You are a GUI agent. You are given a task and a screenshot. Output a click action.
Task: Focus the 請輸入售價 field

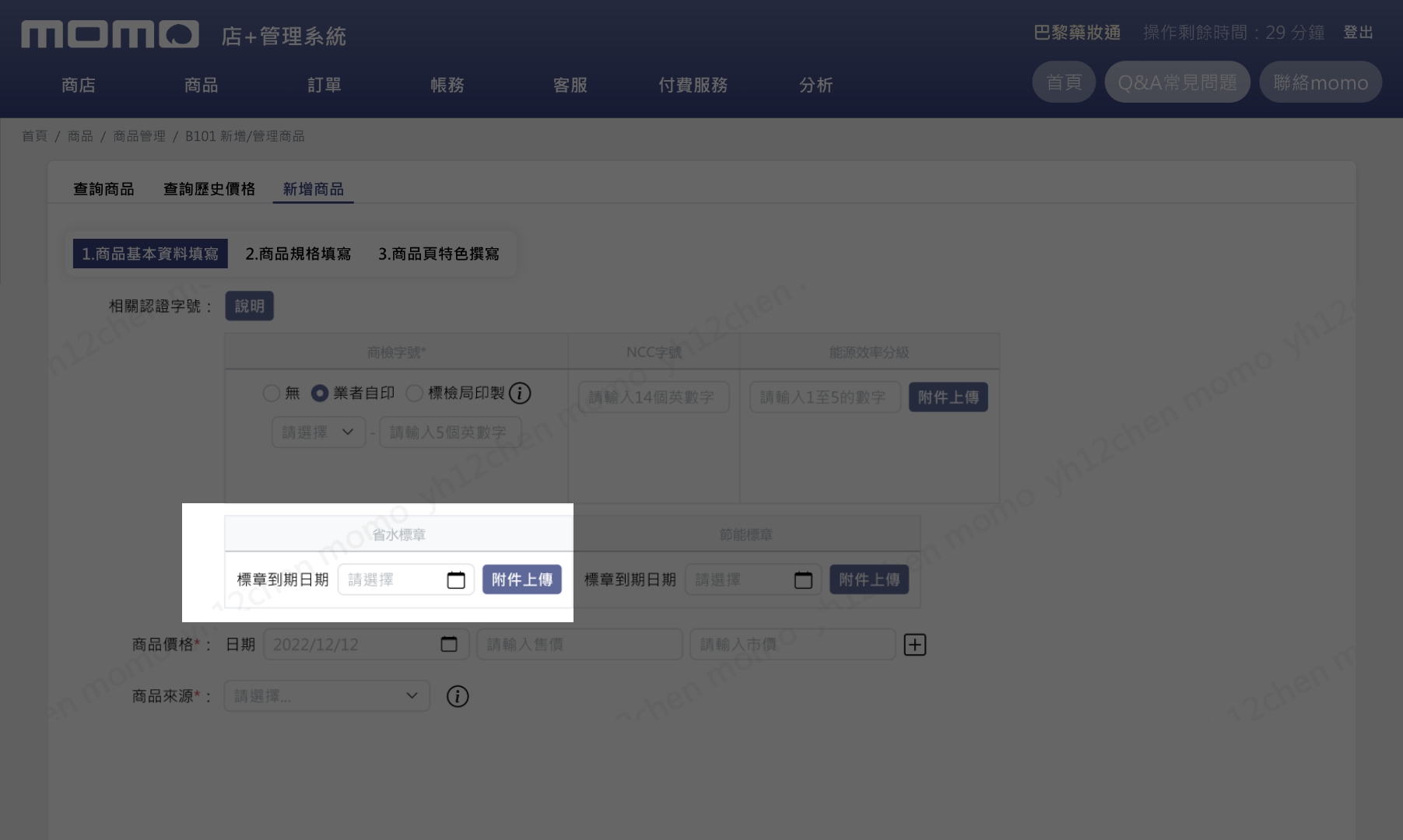tap(580, 644)
